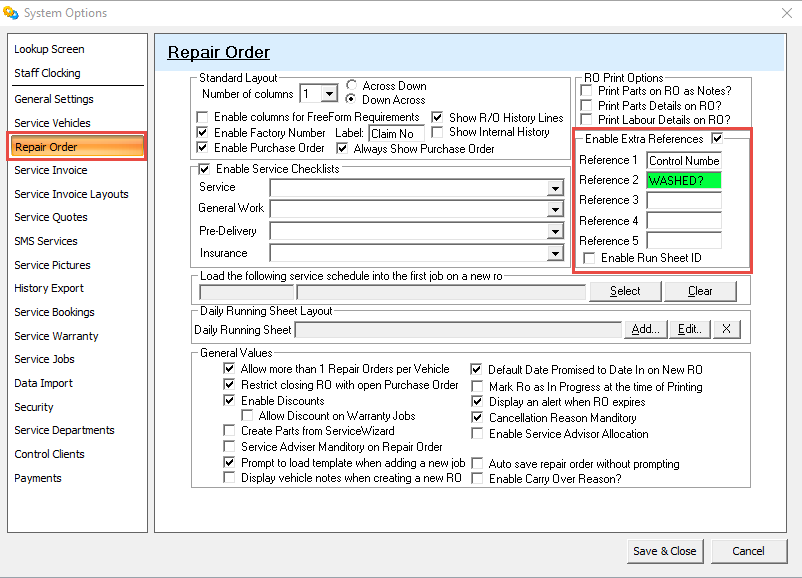The width and height of the screenshot is (802, 578).
Task: Click the Cancel button
Action: (748, 551)
